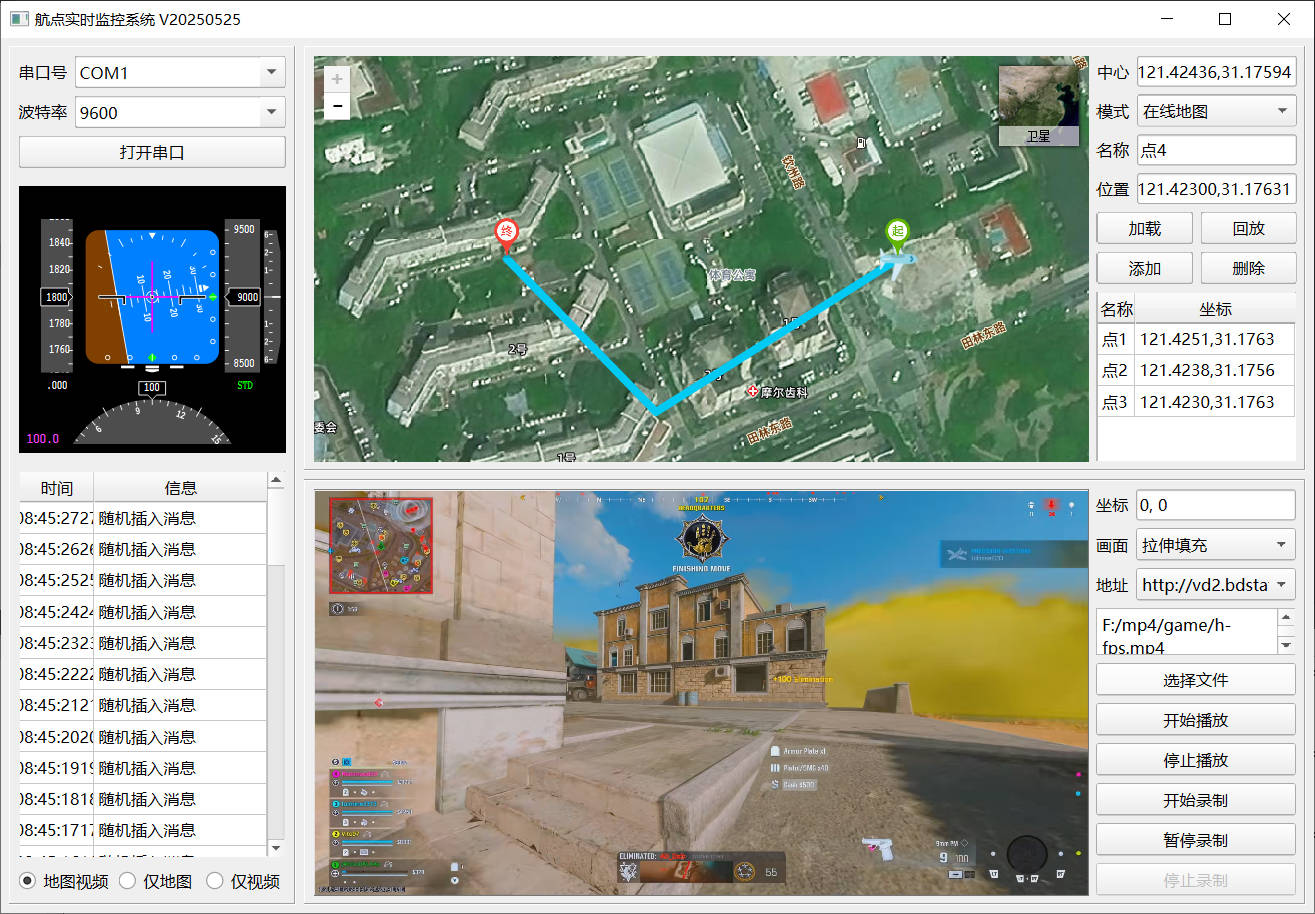Select 仅视频 display mode
The image size is (1315, 914).
(x=243, y=881)
